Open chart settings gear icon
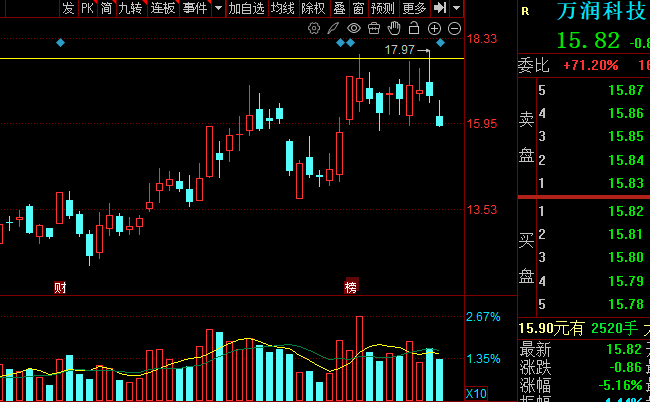 click(x=314, y=28)
